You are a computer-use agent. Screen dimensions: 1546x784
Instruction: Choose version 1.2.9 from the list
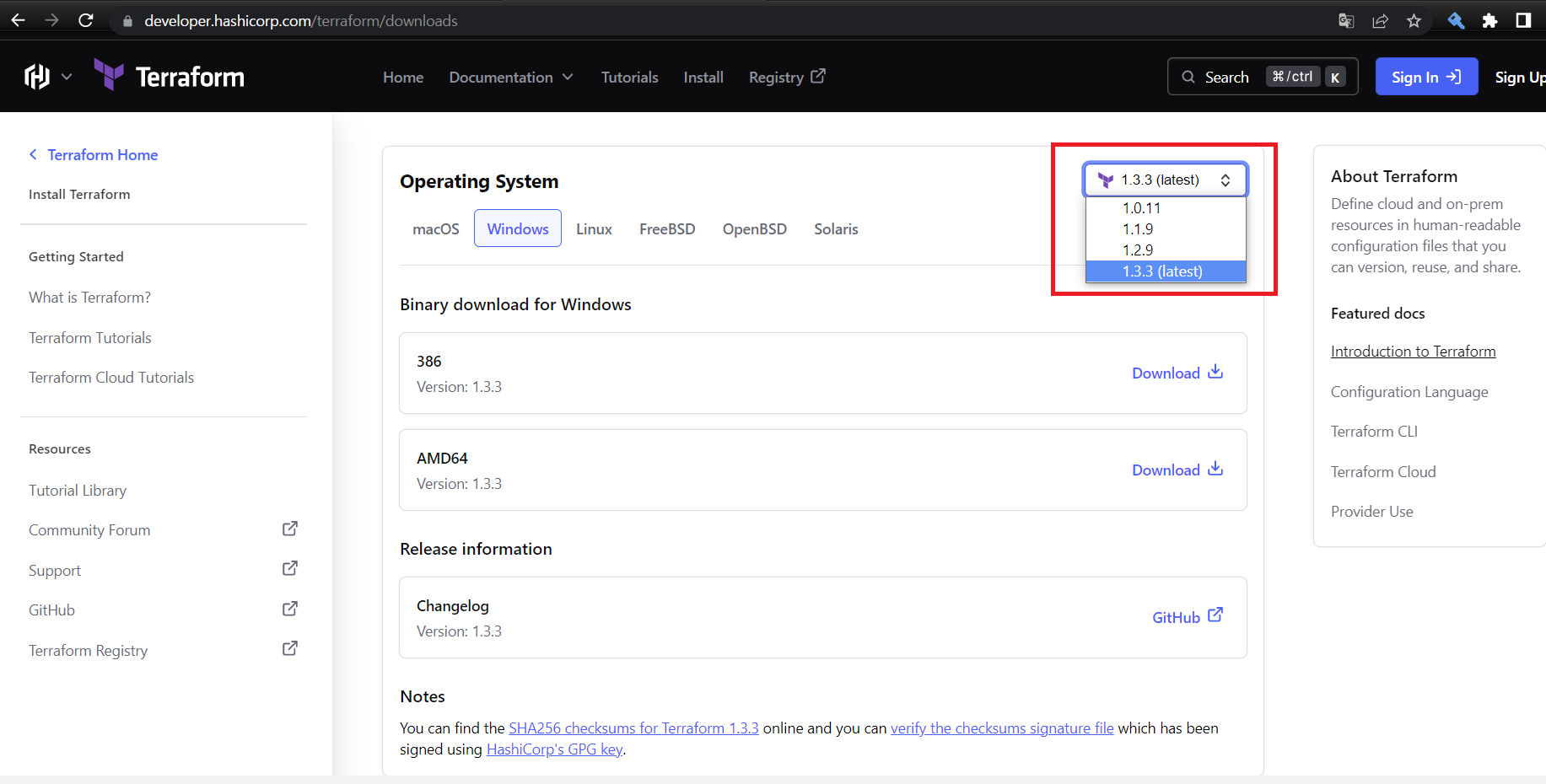coord(1165,250)
